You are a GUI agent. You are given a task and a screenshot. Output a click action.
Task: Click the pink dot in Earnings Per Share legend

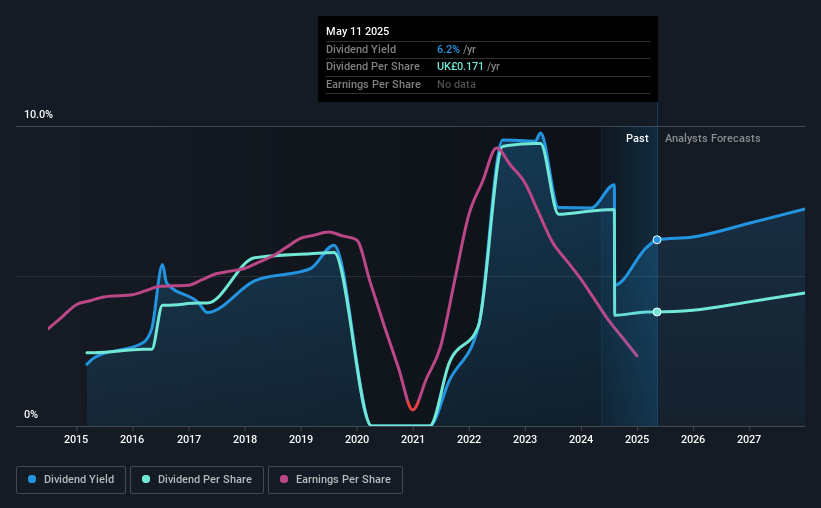pyautogui.click(x=284, y=479)
